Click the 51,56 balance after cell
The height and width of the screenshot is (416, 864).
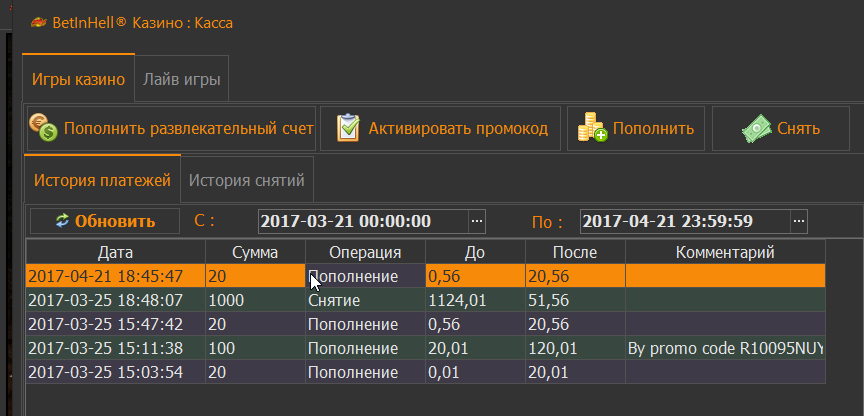(x=575, y=300)
